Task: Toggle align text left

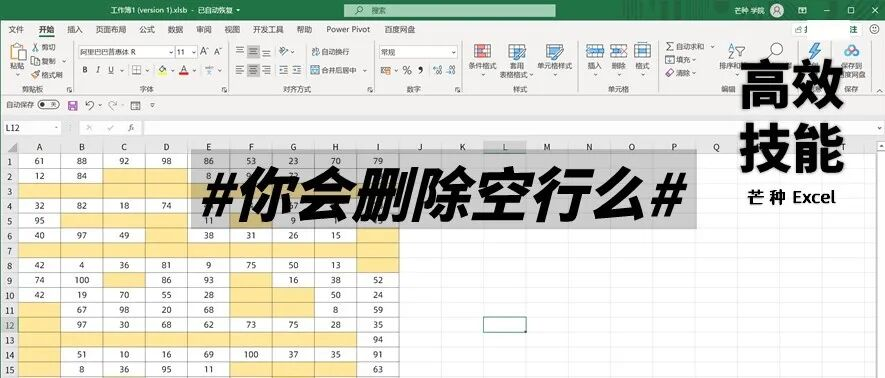Action: tap(240, 70)
